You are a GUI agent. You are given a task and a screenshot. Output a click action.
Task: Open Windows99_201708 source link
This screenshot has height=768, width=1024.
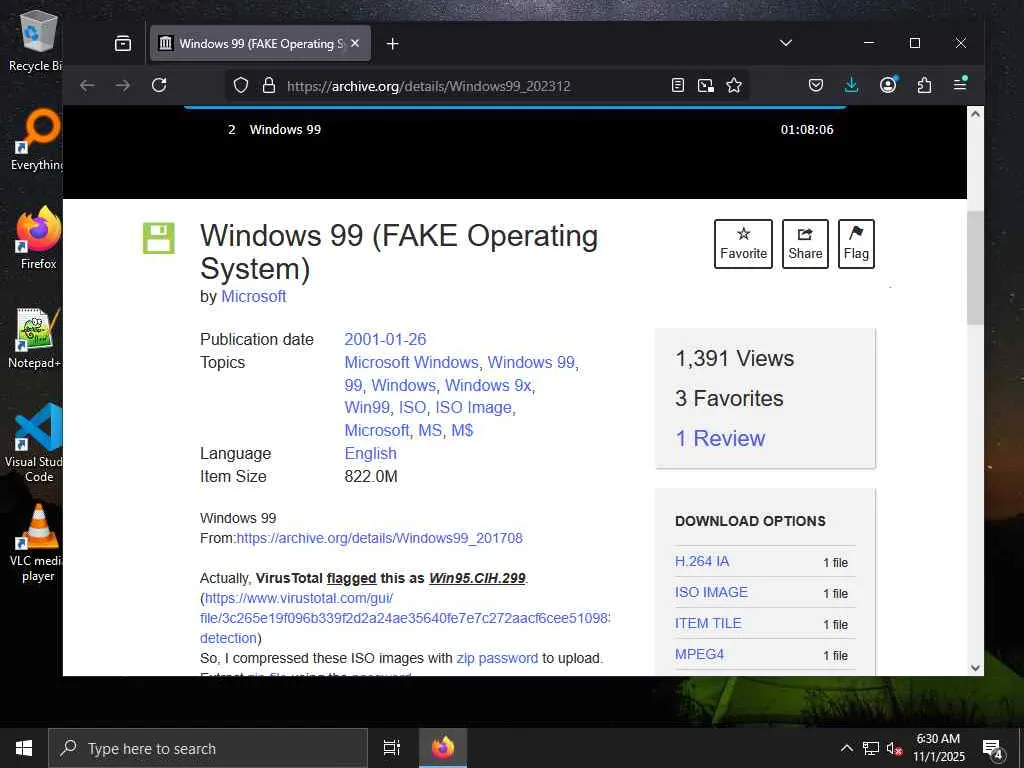379,538
